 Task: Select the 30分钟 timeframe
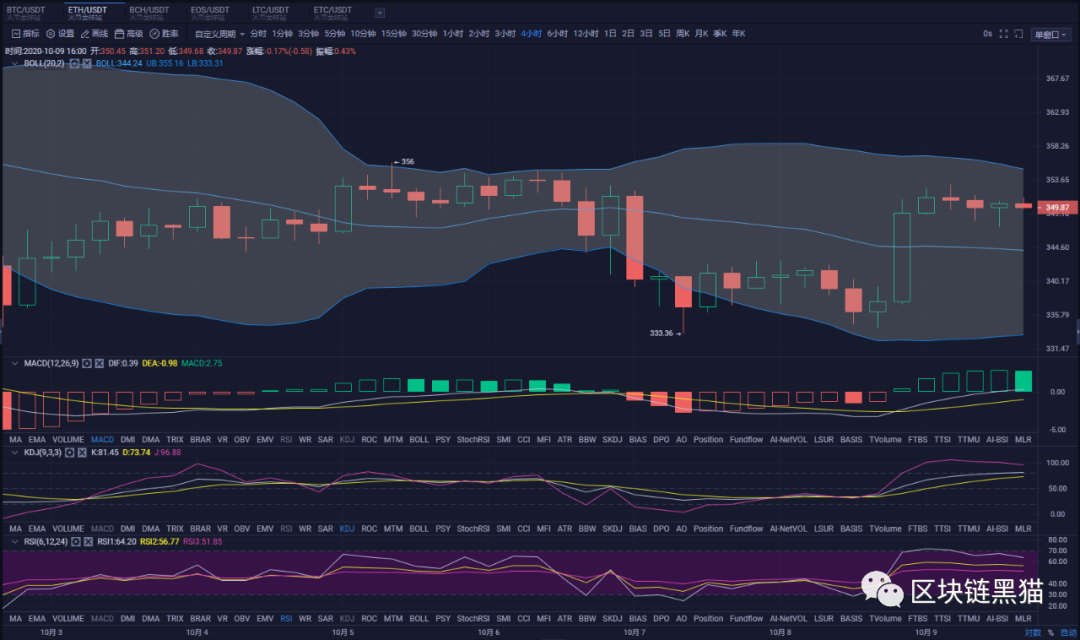point(424,34)
